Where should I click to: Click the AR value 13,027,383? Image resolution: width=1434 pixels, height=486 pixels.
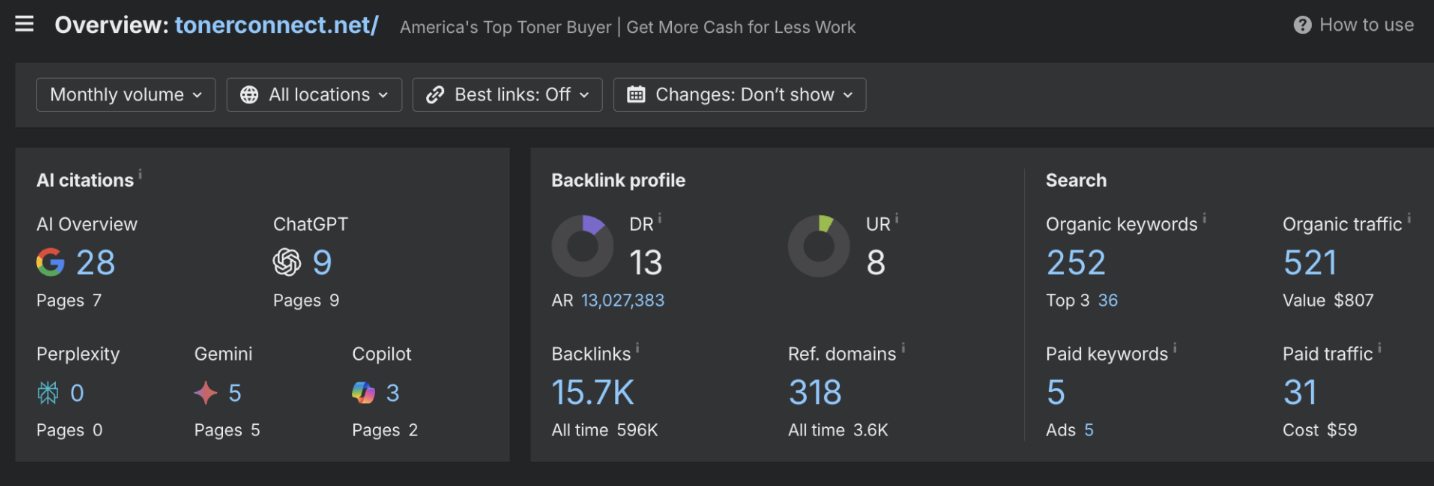(622, 300)
